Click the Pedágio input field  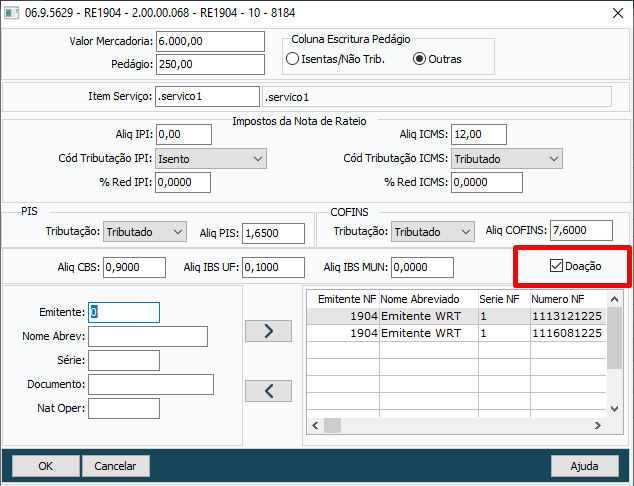210,64
